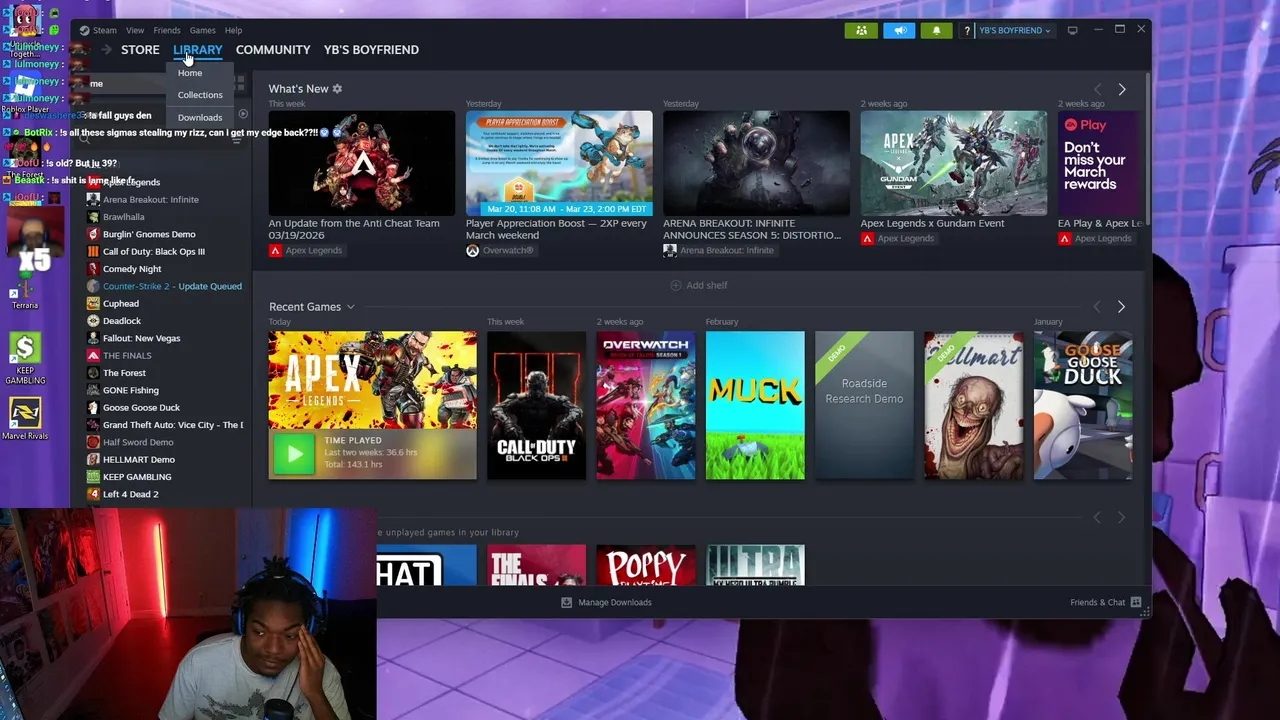1280x720 pixels.
Task: Open Call of Duty Black Ops III cover
Action: [x=536, y=405]
